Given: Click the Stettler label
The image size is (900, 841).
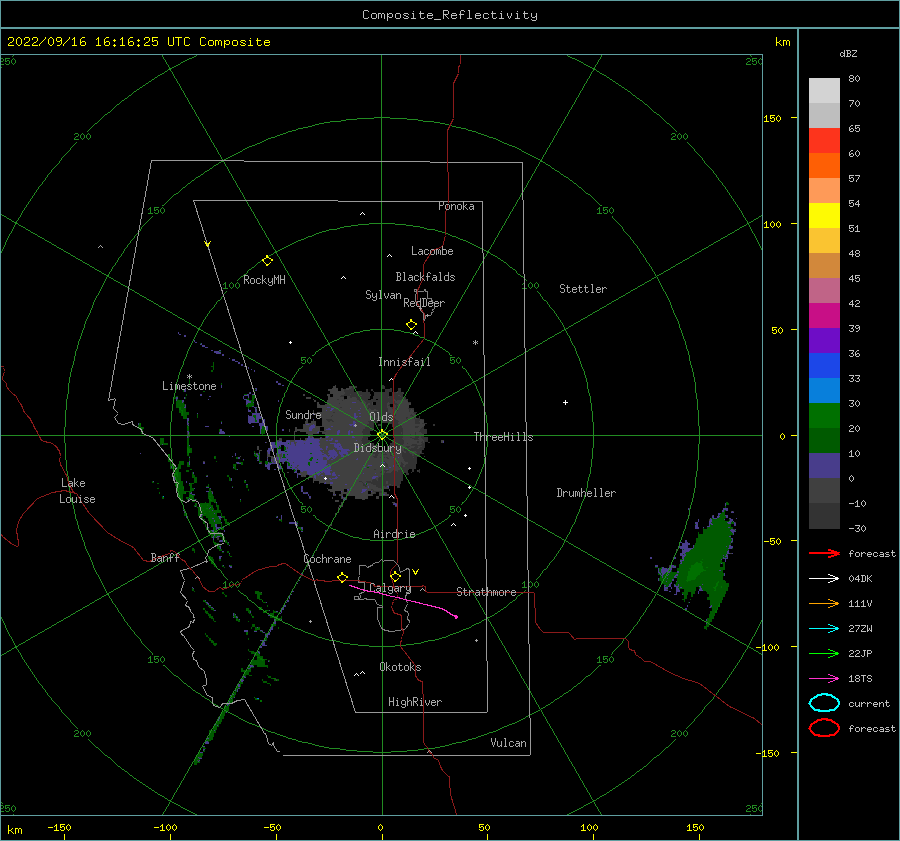Looking at the screenshot, I should [583, 289].
